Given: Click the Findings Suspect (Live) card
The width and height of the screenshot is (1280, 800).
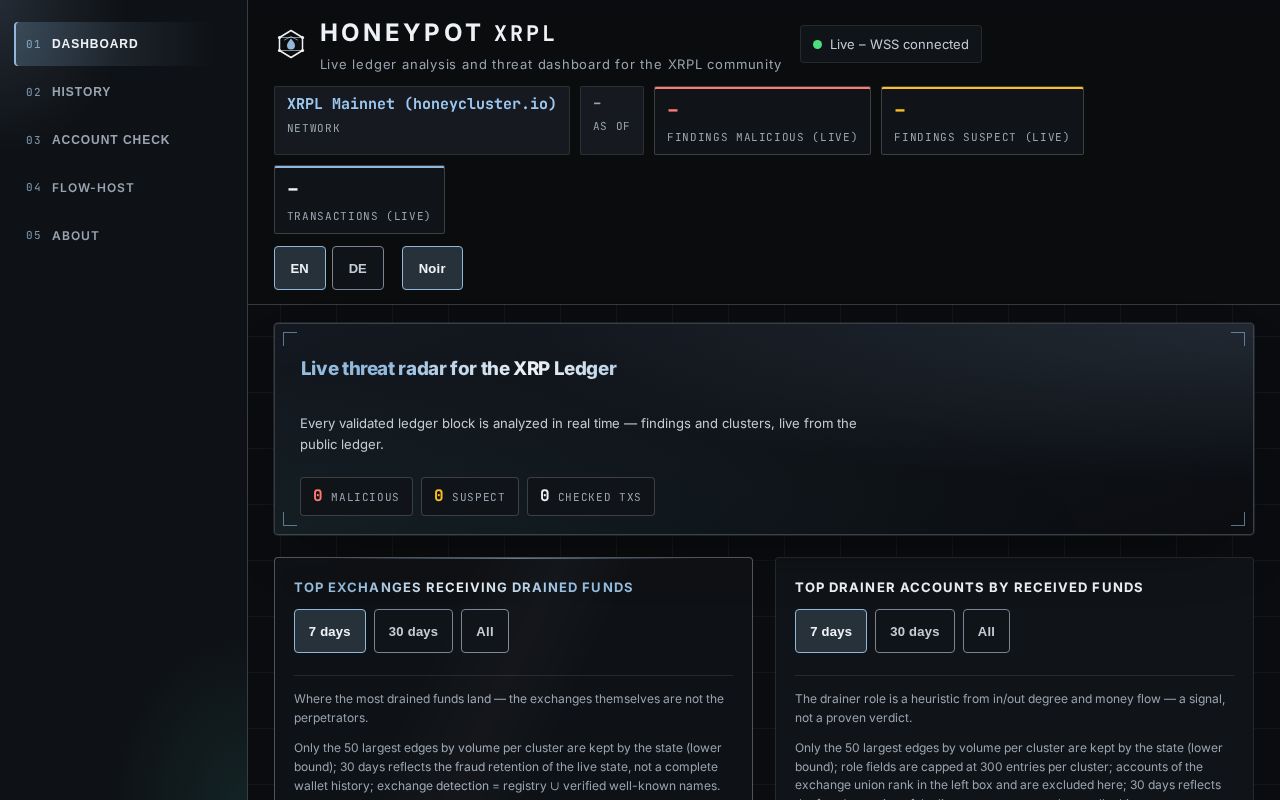Looking at the screenshot, I should click(x=982, y=120).
